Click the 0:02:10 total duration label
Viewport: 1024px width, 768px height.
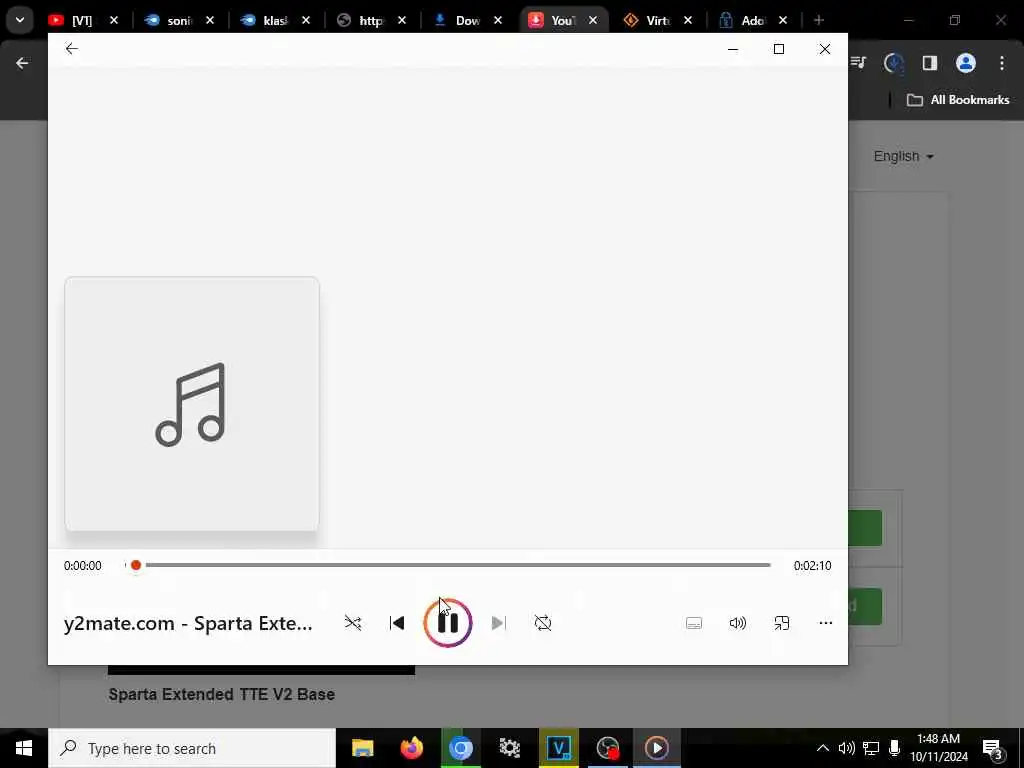pyautogui.click(x=812, y=566)
